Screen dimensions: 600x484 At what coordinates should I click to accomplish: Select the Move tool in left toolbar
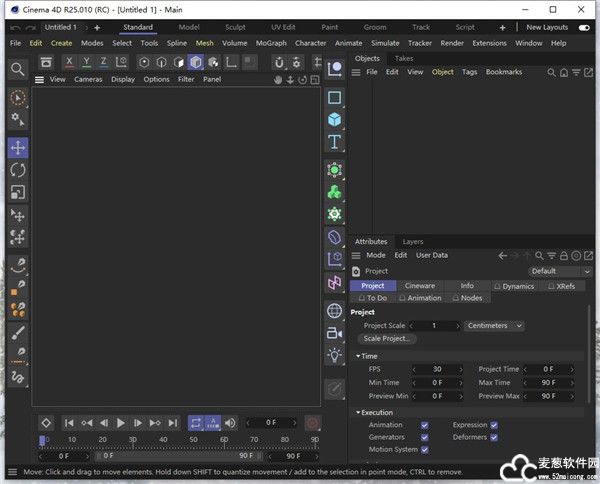pyautogui.click(x=18, y=147)
